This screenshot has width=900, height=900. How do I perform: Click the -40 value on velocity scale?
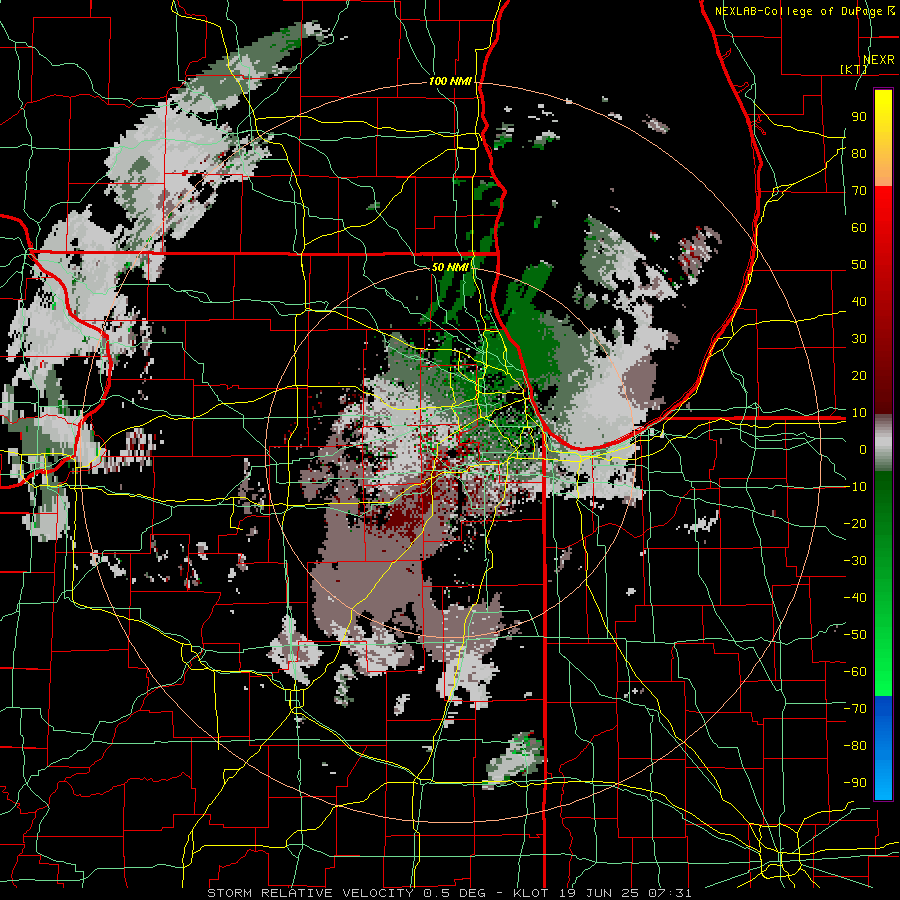pos(855,598)
